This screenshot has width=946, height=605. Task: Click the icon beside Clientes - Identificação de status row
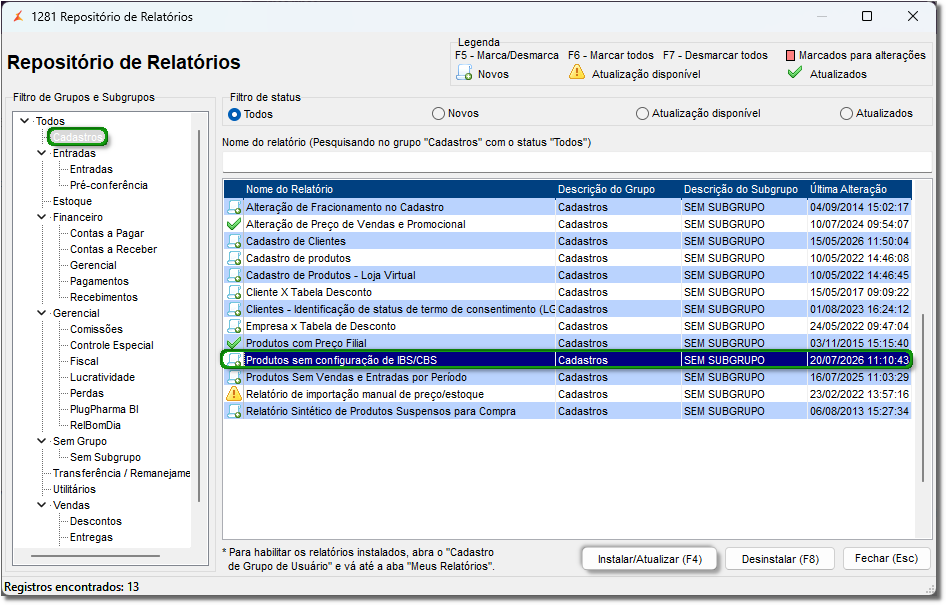pos(233,309)
